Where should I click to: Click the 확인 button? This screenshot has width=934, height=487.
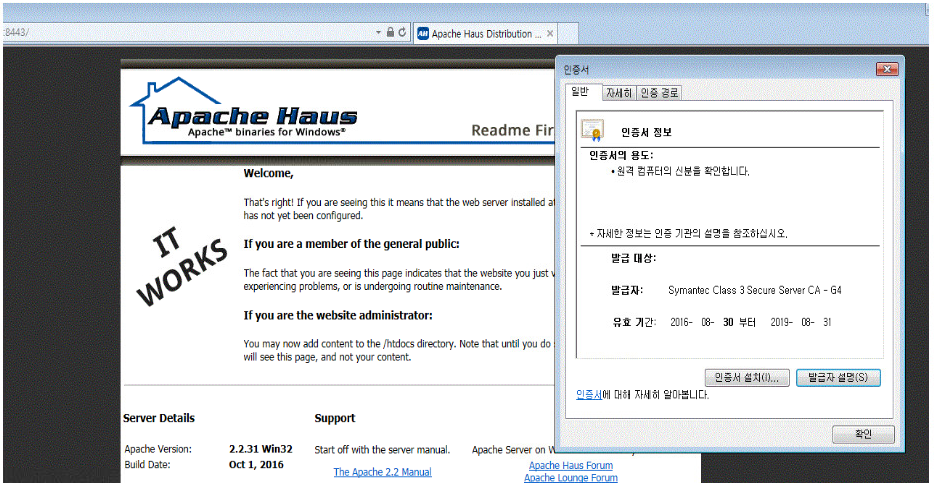click(x=863, y=434)
